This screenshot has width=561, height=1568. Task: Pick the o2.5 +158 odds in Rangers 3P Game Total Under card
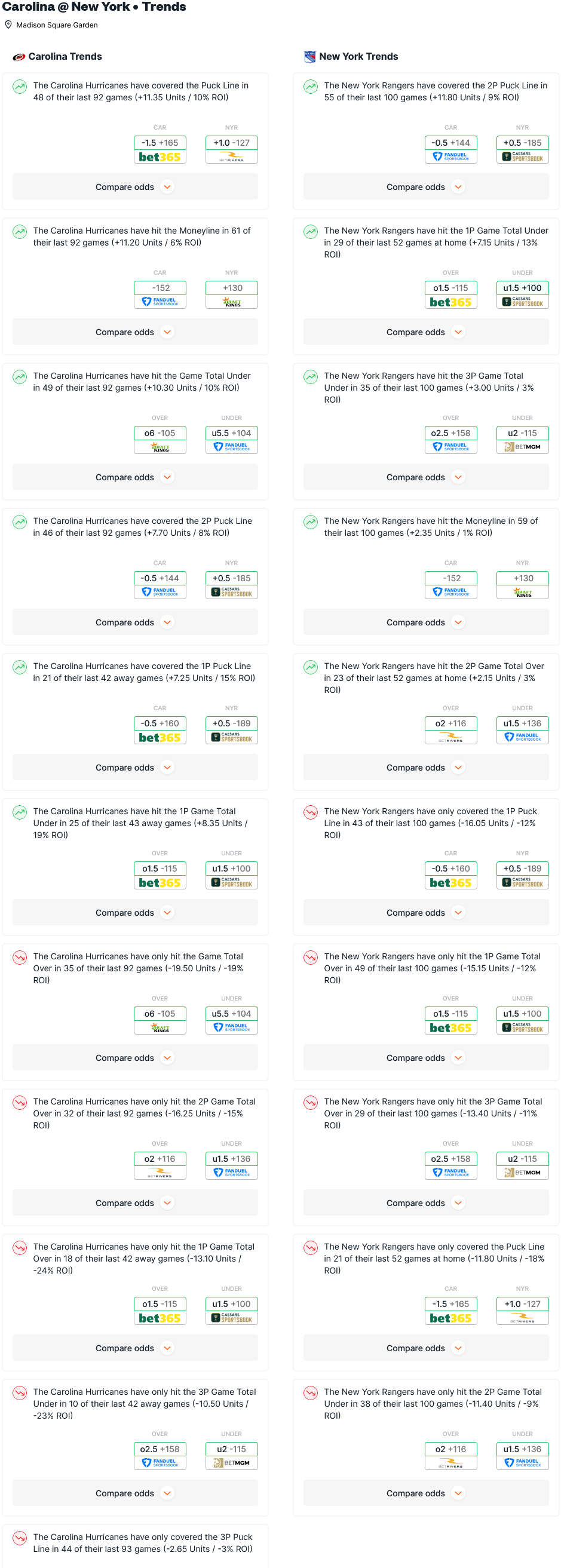[x=450, y=434]
